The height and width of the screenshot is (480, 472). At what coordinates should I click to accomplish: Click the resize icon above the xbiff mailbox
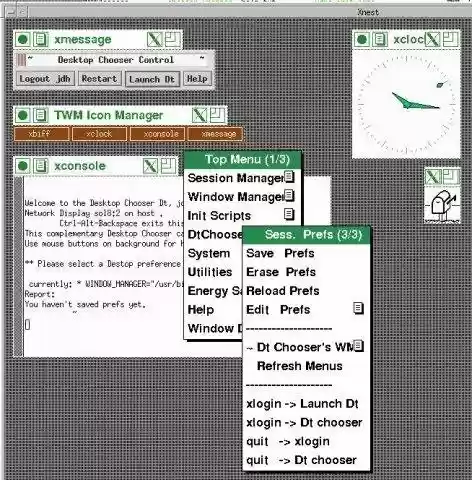pos(451,177)
